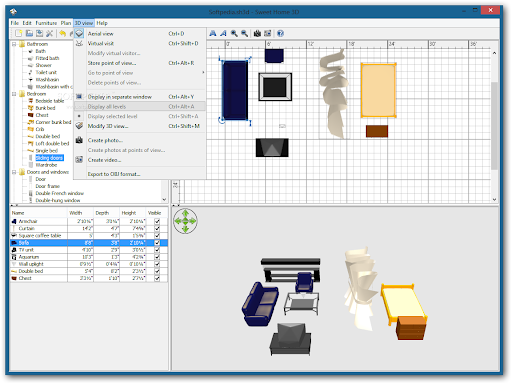
Task: Collapse the Bathroom category tree node
Action: [14, 44]
